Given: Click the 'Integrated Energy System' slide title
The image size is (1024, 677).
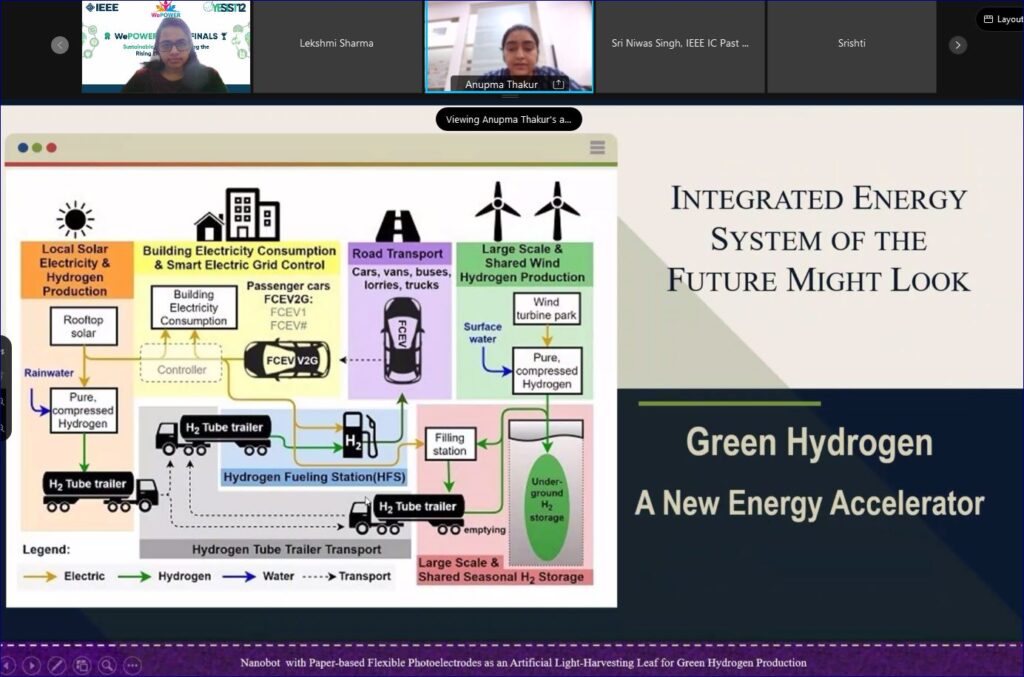Looking at the screenshot, I should [819, 240].
